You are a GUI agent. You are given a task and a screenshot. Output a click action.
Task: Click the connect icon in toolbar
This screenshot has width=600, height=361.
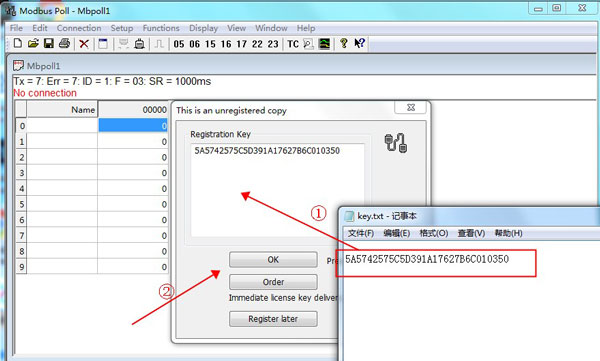[123, 44]
